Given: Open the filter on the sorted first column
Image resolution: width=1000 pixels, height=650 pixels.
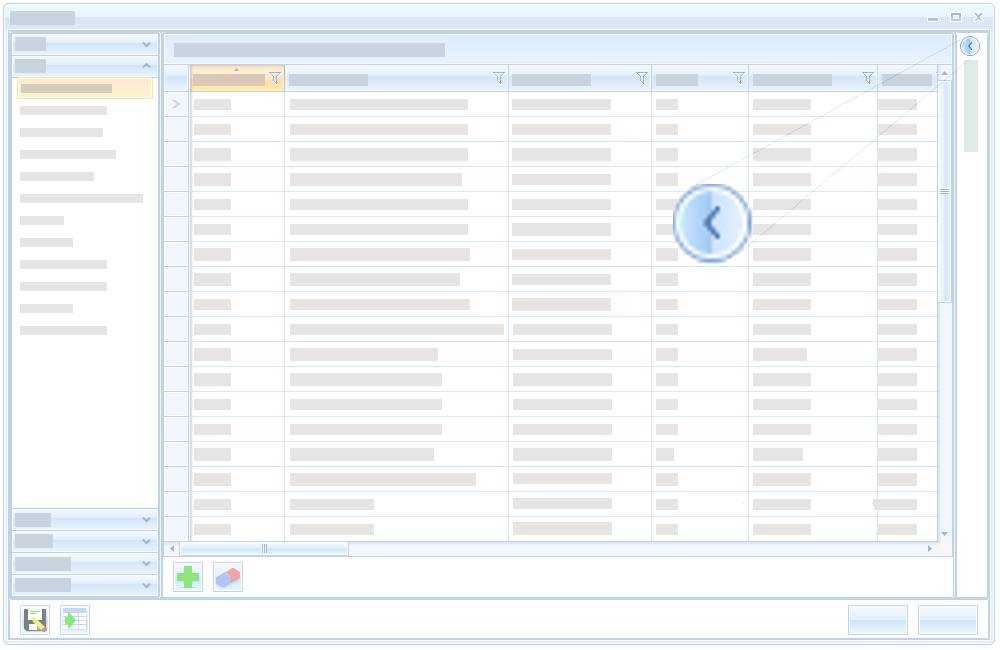Looking at the screenshot, I should 275,79.
